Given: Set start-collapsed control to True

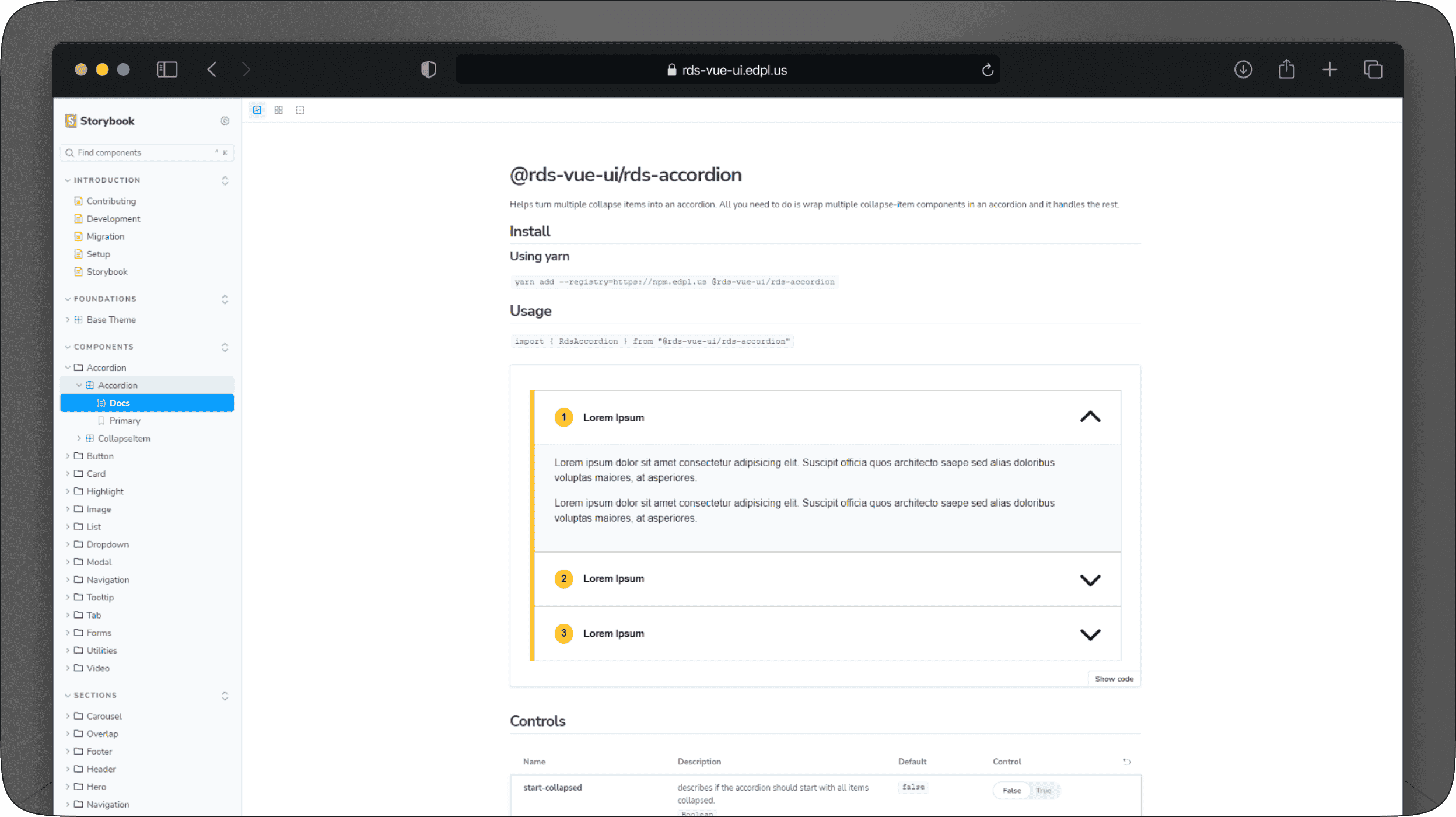Looking at the screenshot, I should 1044,791.
